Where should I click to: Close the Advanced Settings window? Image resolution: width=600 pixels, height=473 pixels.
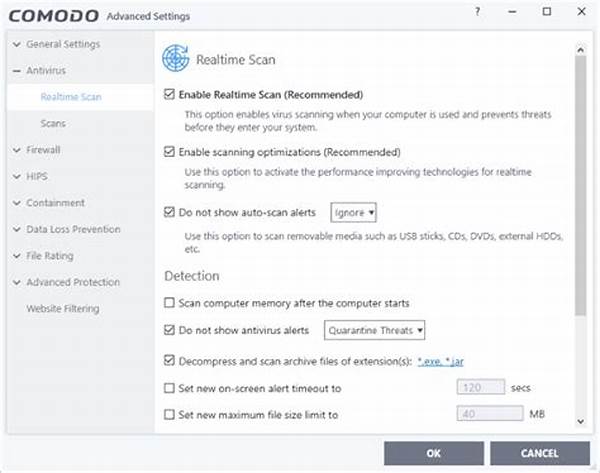[x=581, y=11]
